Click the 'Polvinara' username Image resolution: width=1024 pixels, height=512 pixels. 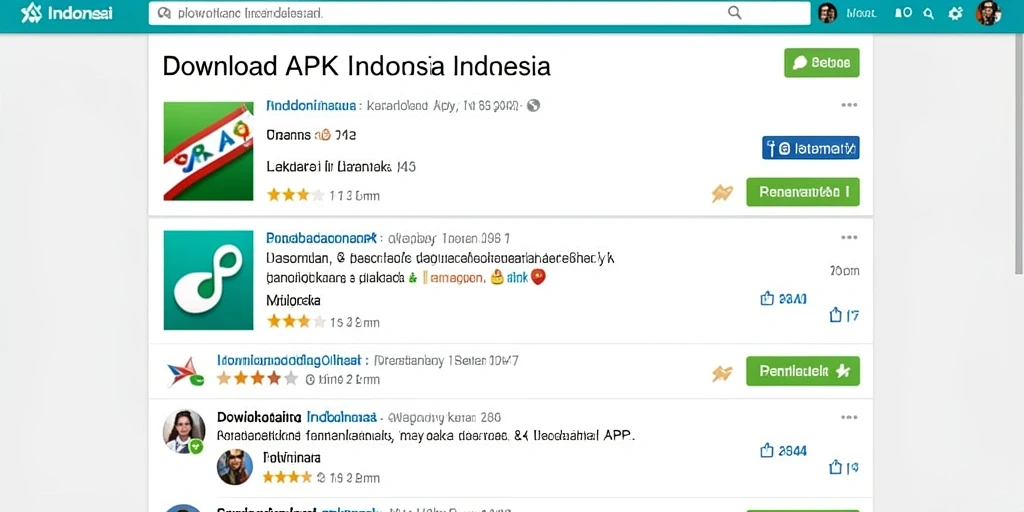[x=291, y=457]
